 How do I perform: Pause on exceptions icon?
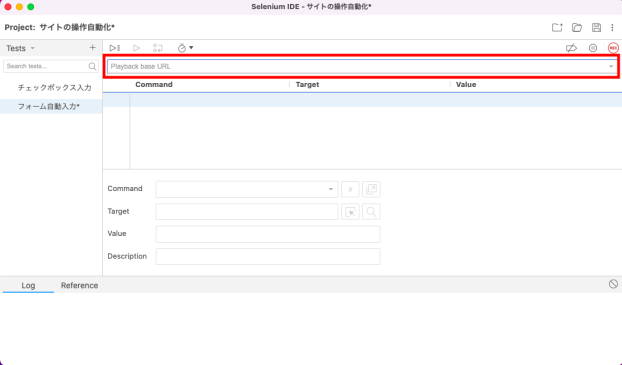click(593, 48)
